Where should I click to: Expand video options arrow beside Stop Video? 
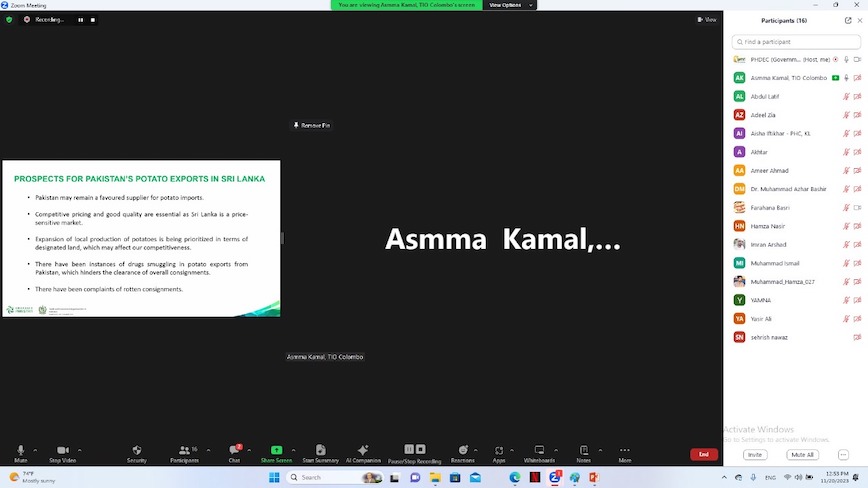point(80,450)
